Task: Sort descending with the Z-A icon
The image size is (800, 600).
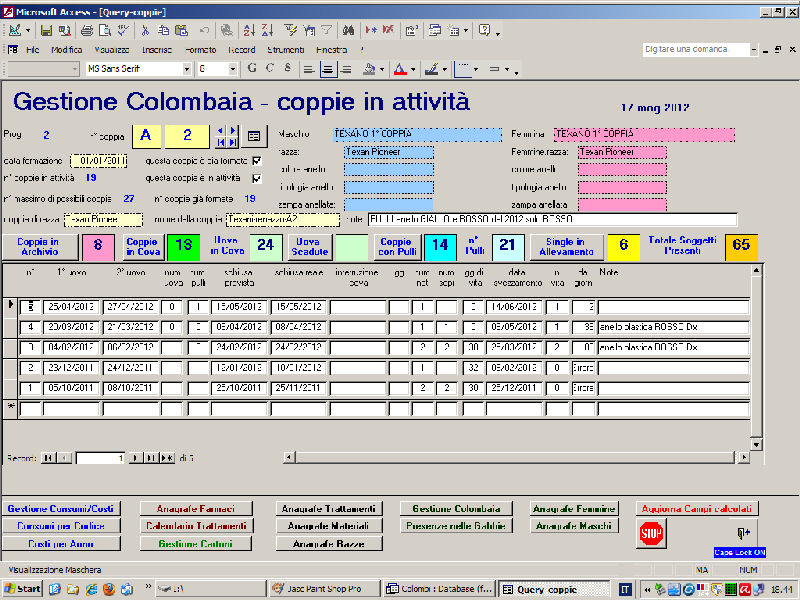Action: coord(267,31)
